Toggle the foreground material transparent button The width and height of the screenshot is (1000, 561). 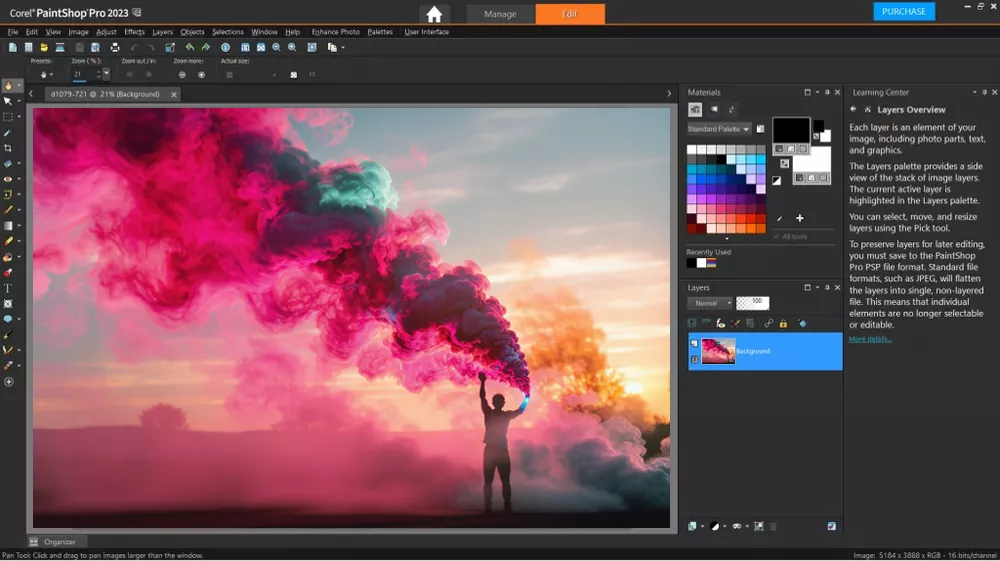(803, 149)
